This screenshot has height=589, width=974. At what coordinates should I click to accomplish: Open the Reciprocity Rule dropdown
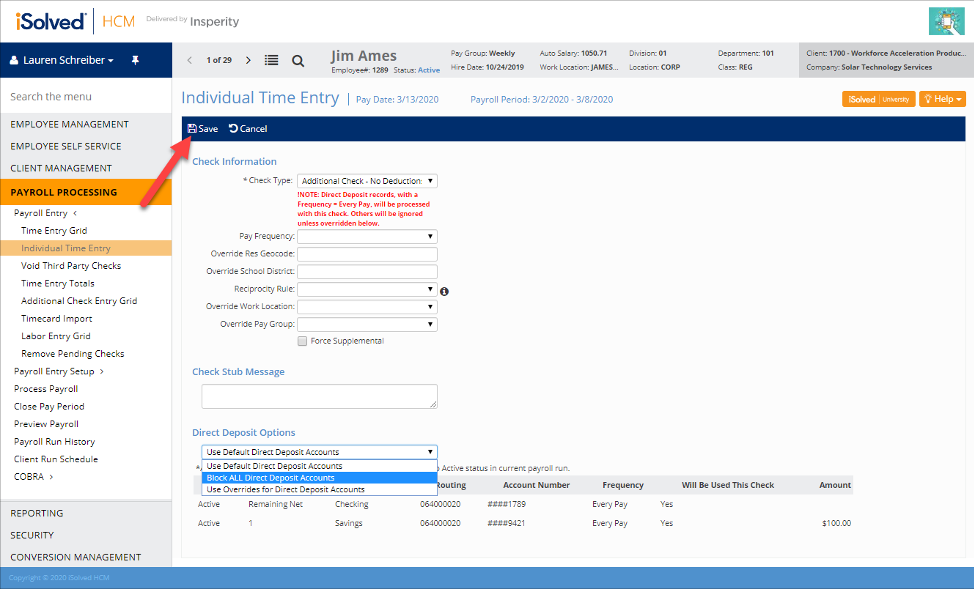(367, 289)
